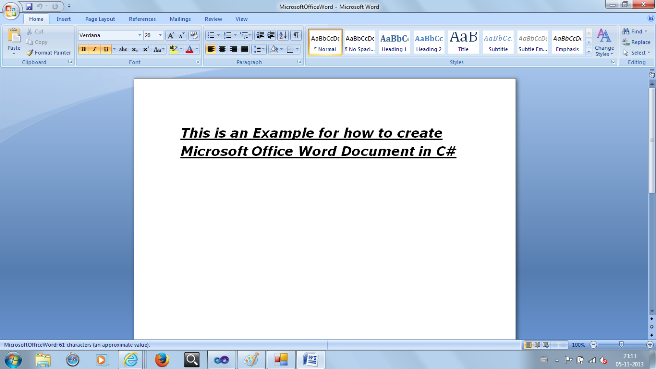Toggle Bold formatting off
Viewport: 656px width, 369px height.
coord(84,49)
